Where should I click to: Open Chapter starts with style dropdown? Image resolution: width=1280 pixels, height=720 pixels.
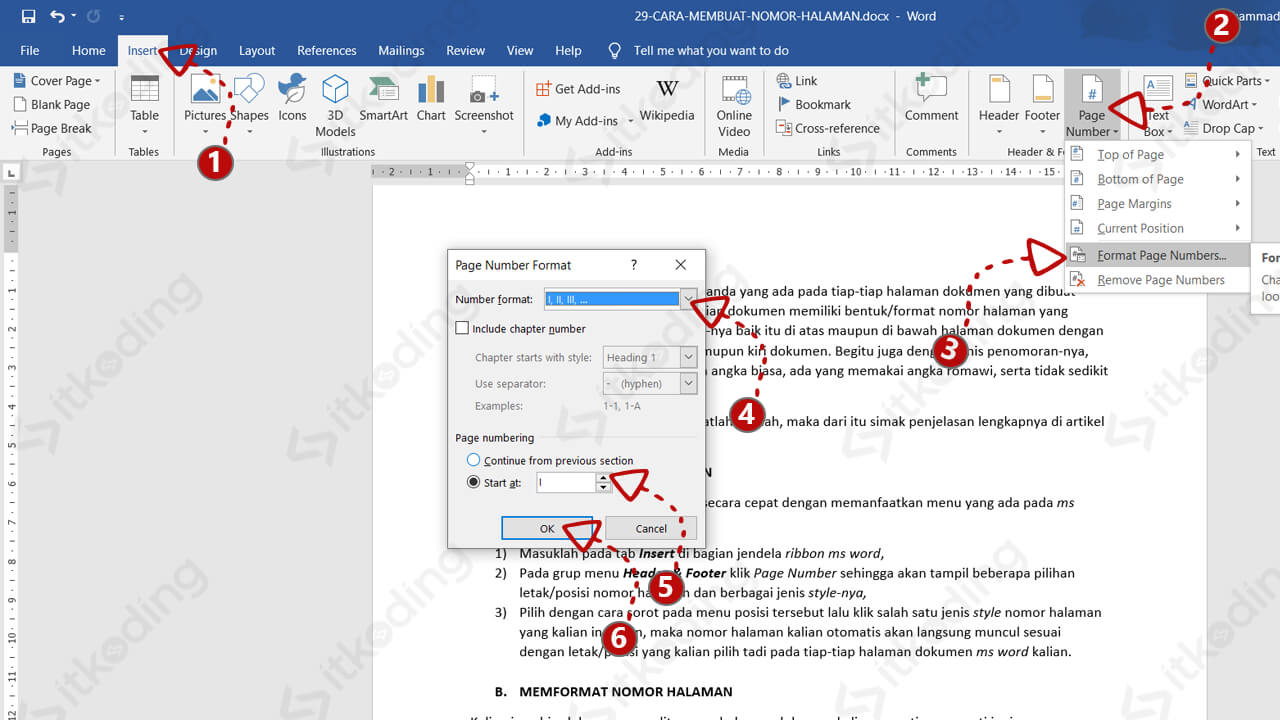point(688,357)
